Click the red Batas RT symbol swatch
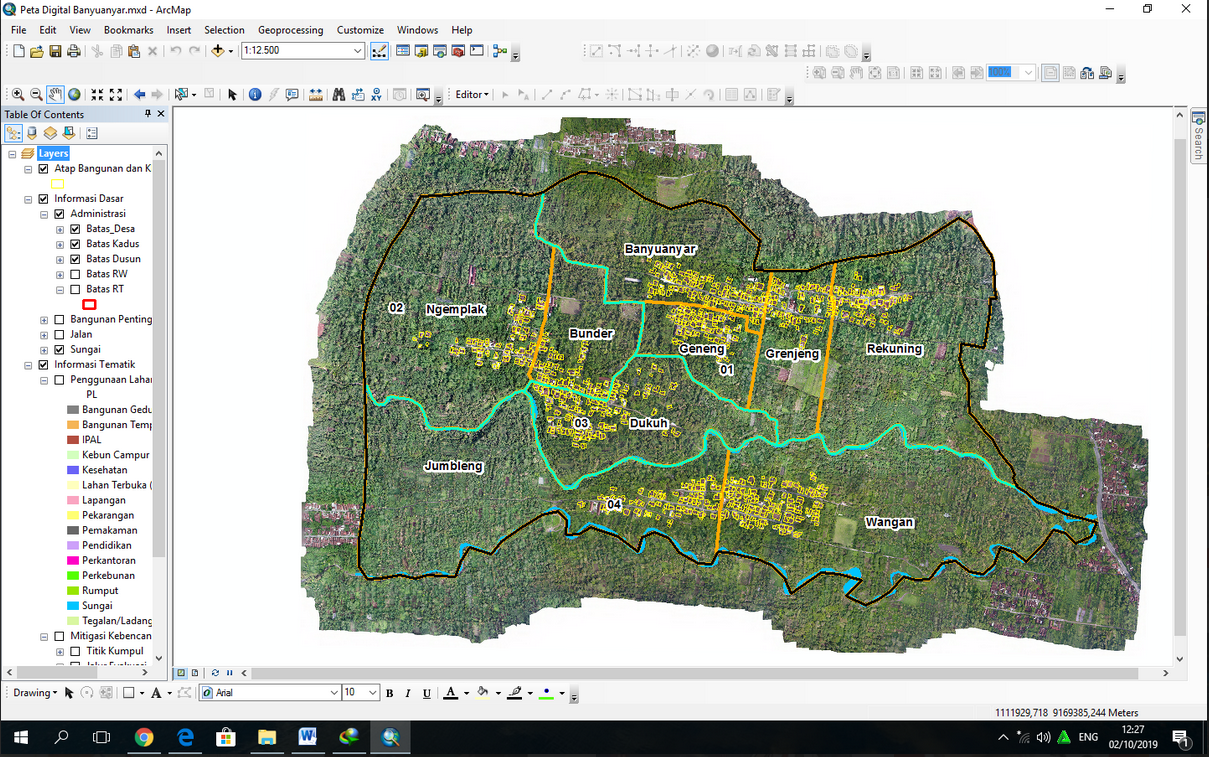This screenshot has width=1209, height=757. click(x=89, y=304)
